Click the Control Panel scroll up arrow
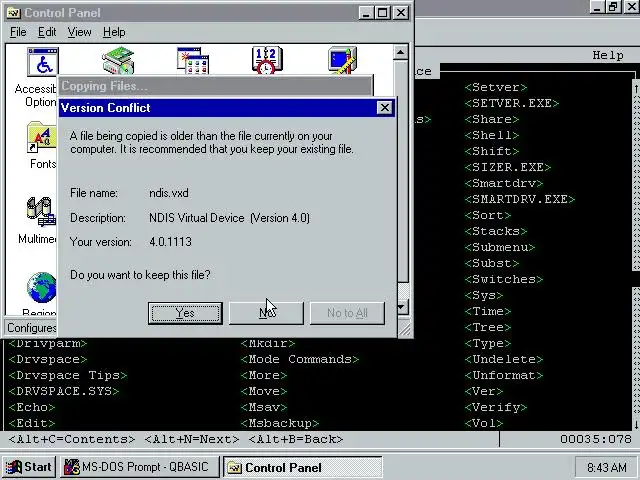This screenshot has width=640, height=480. click(x=401, y=52)
